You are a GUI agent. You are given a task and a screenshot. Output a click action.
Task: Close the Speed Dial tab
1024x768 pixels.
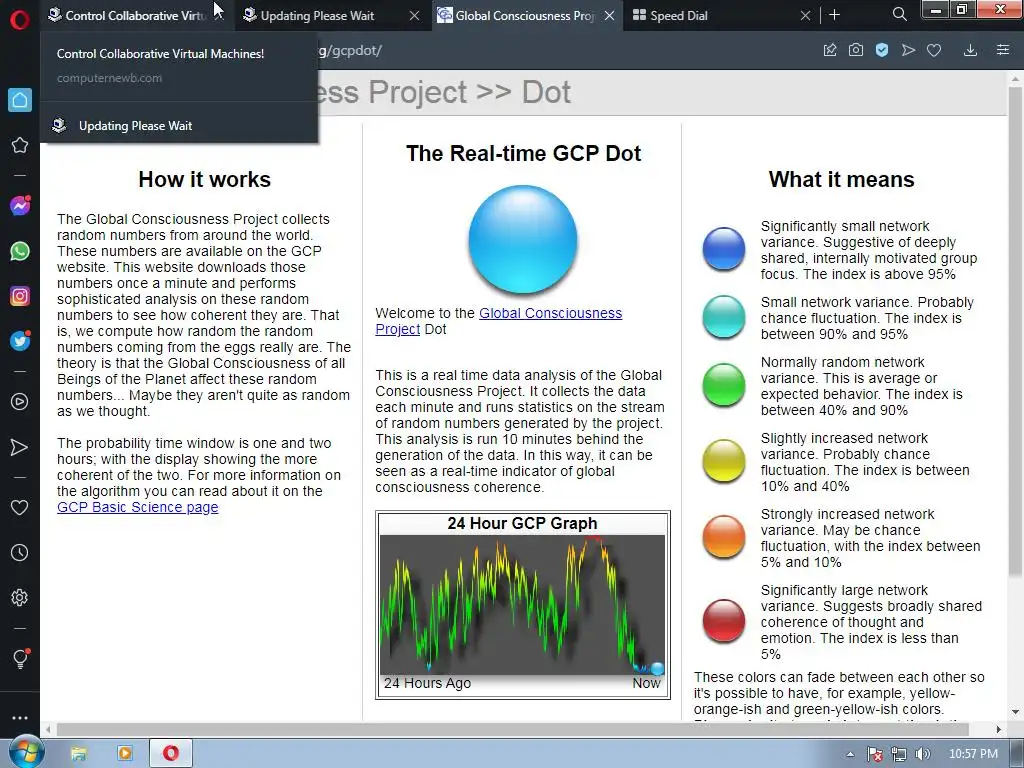point(805,15)
